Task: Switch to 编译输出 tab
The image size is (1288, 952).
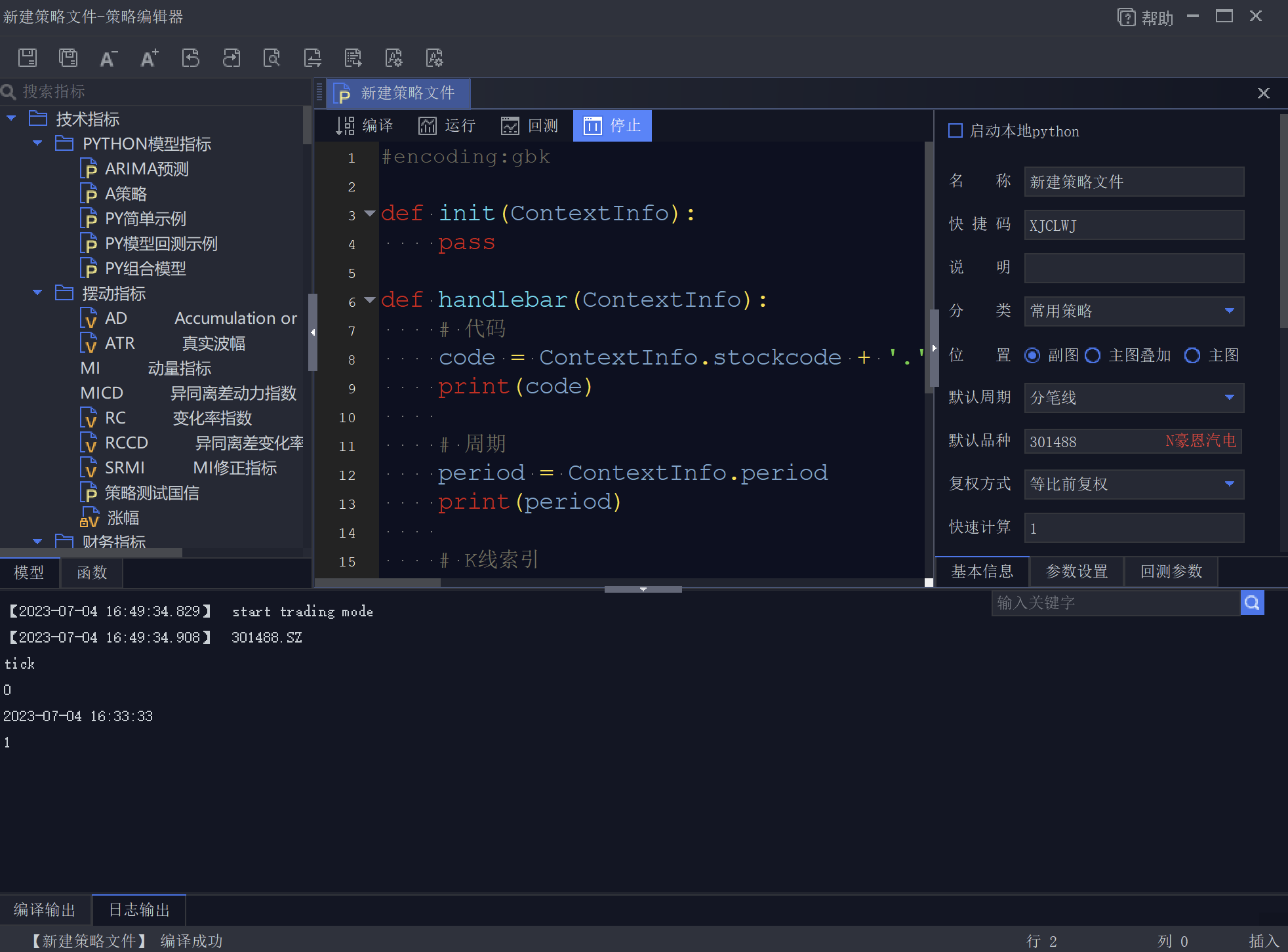Action: [45, 909]
